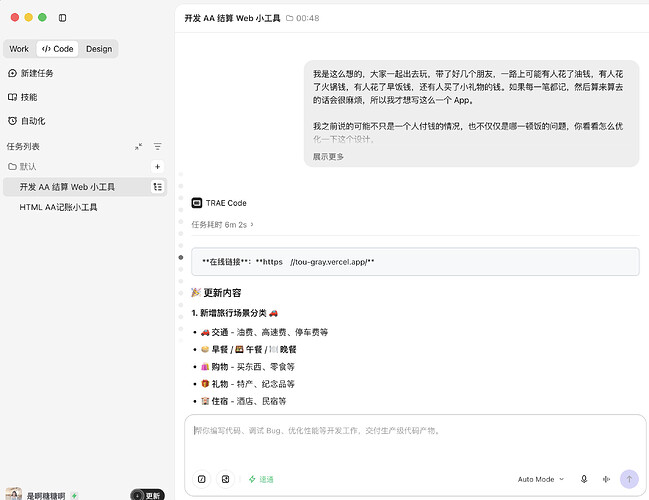Collapse all in the 任务列表 header
Viewport: 649px width, 500px height.
point(139,146)
